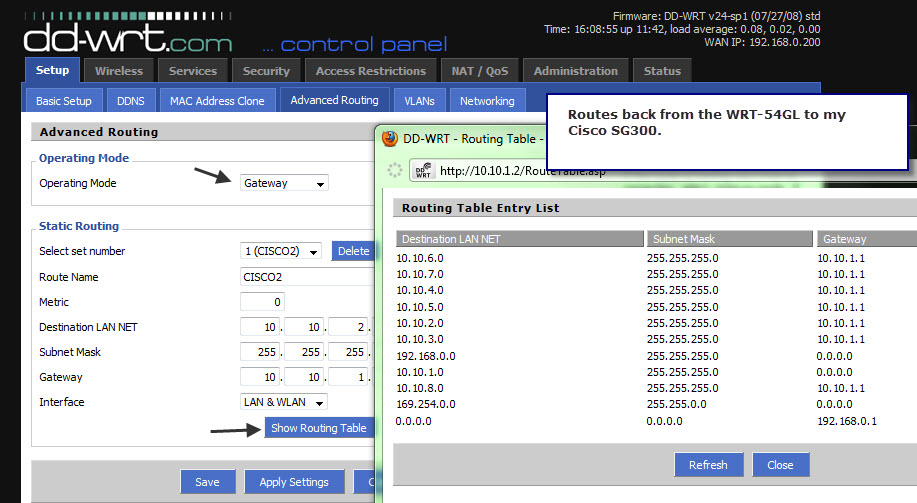The image size is (917, 503).
Task: Click second octet of Destination LAN NET
Action: pyautogui.click(x=304, y=327)
